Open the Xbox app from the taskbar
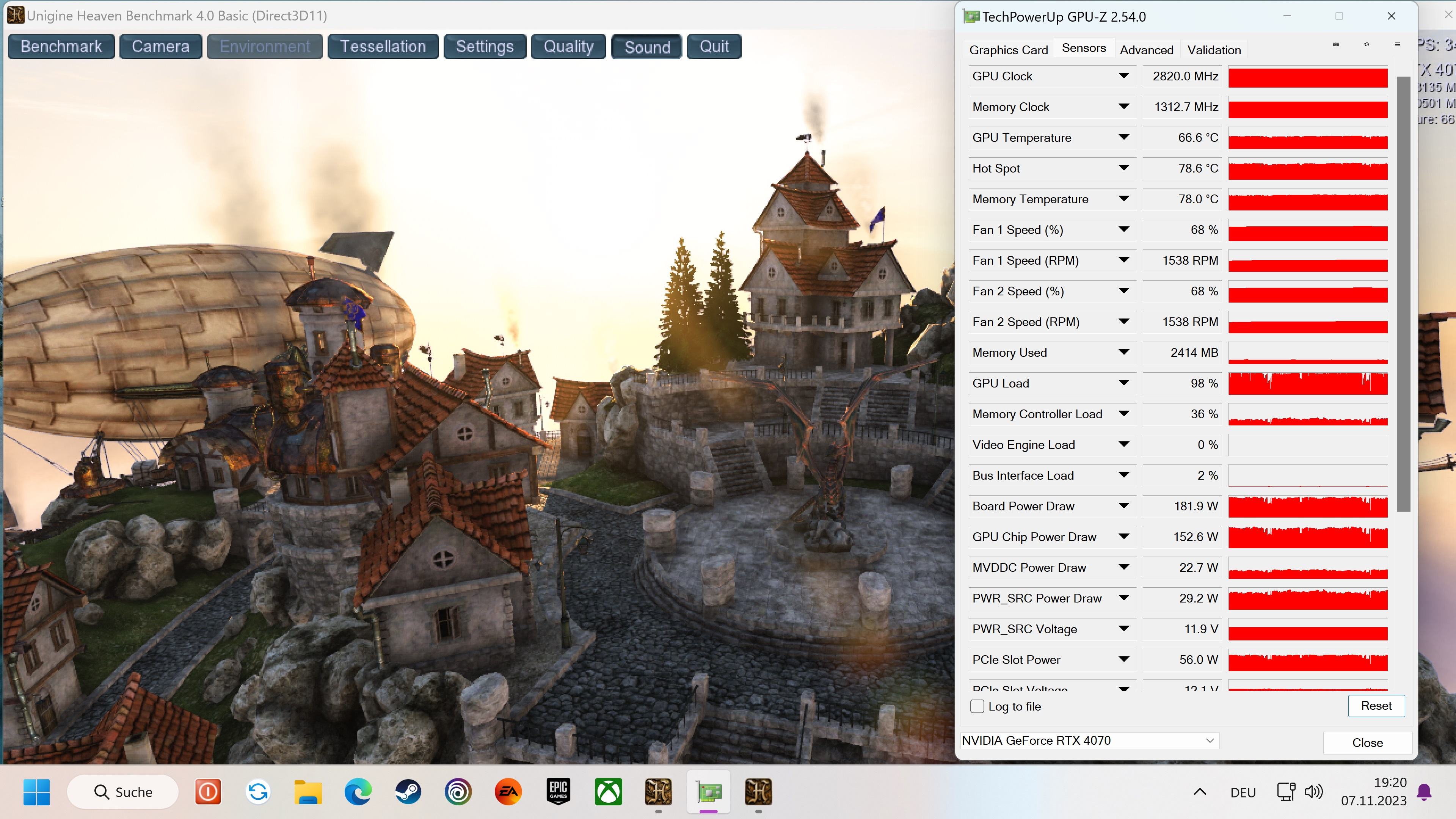The image size is (1456, 819). coord(608,792)
